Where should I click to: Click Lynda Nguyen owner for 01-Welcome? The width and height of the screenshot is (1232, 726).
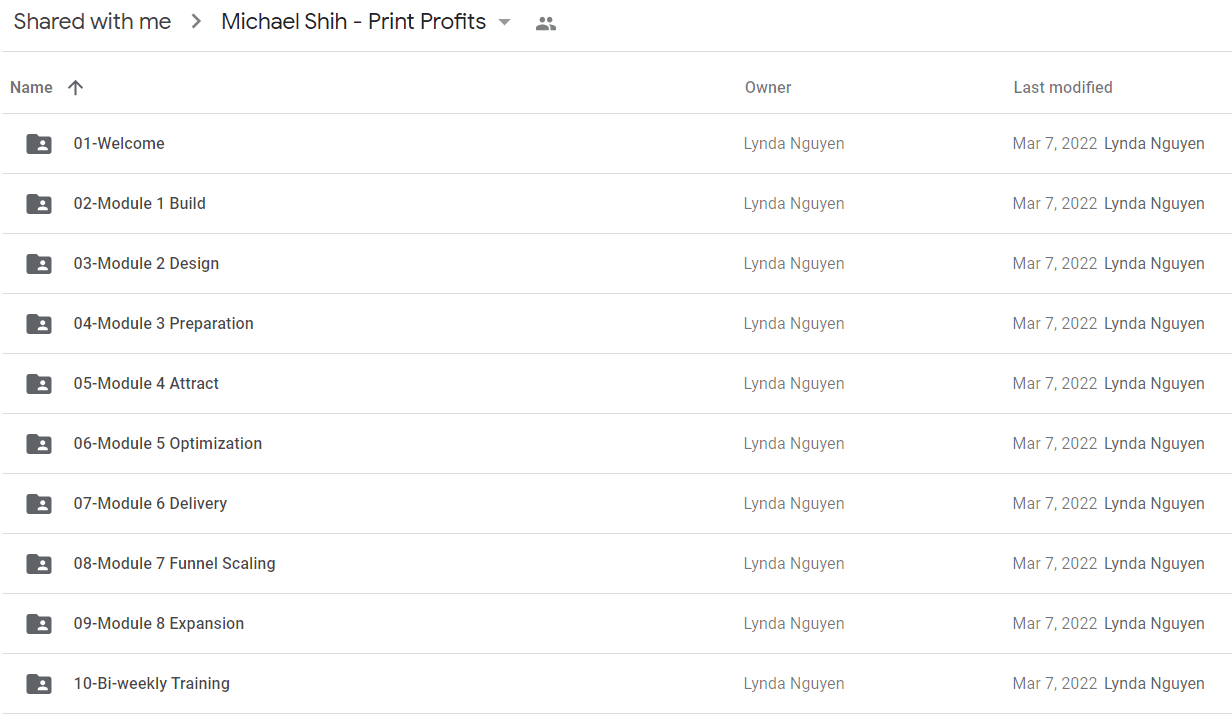click(794, 144)
